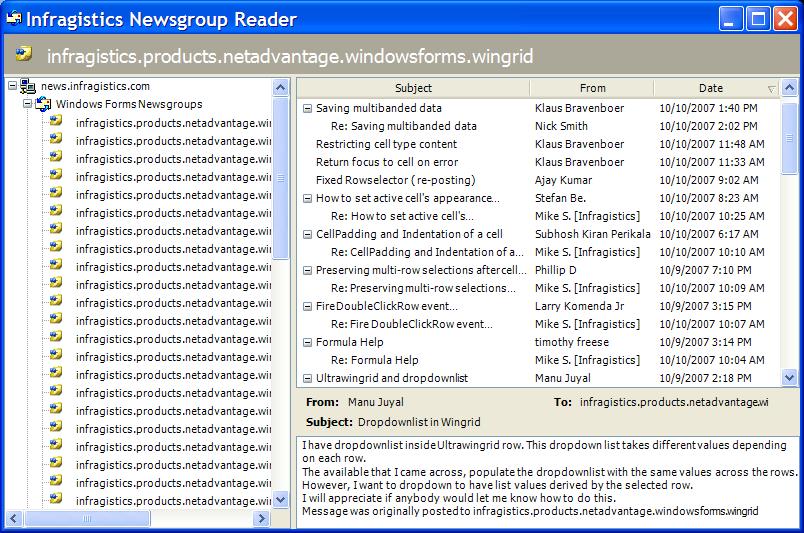804x533 pixels.
Task: Select the Ultrawingrid and dropdownlist message
Action: click(x=392, y=379)
